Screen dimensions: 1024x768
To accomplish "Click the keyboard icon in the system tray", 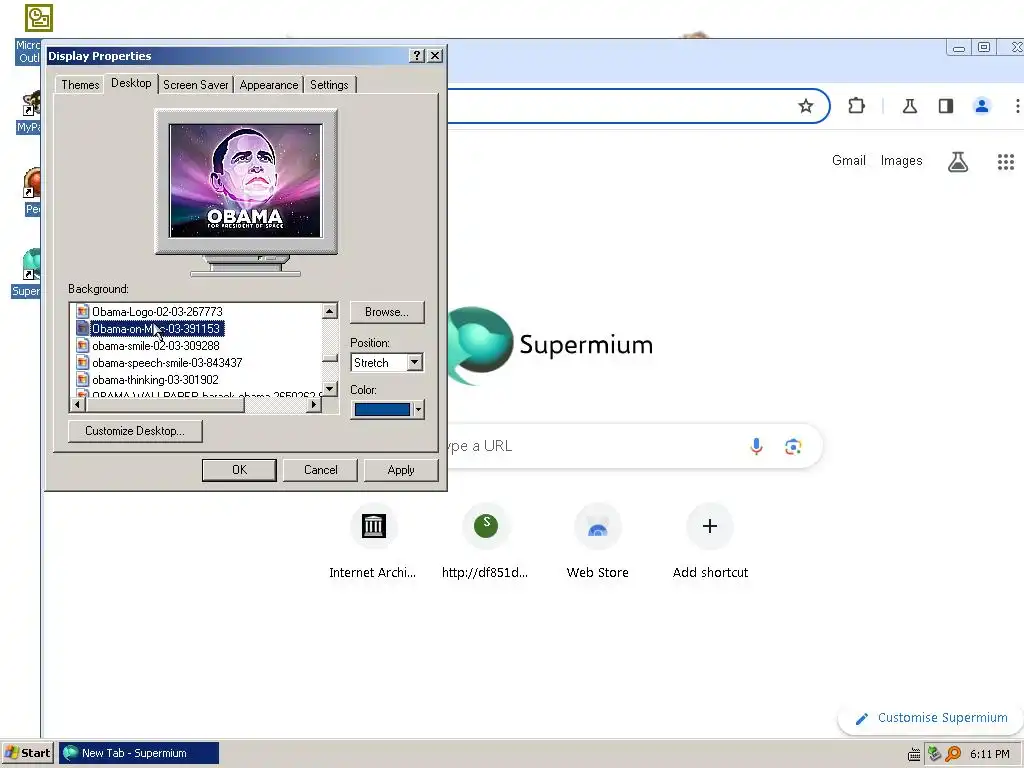I will click(914, 755).
